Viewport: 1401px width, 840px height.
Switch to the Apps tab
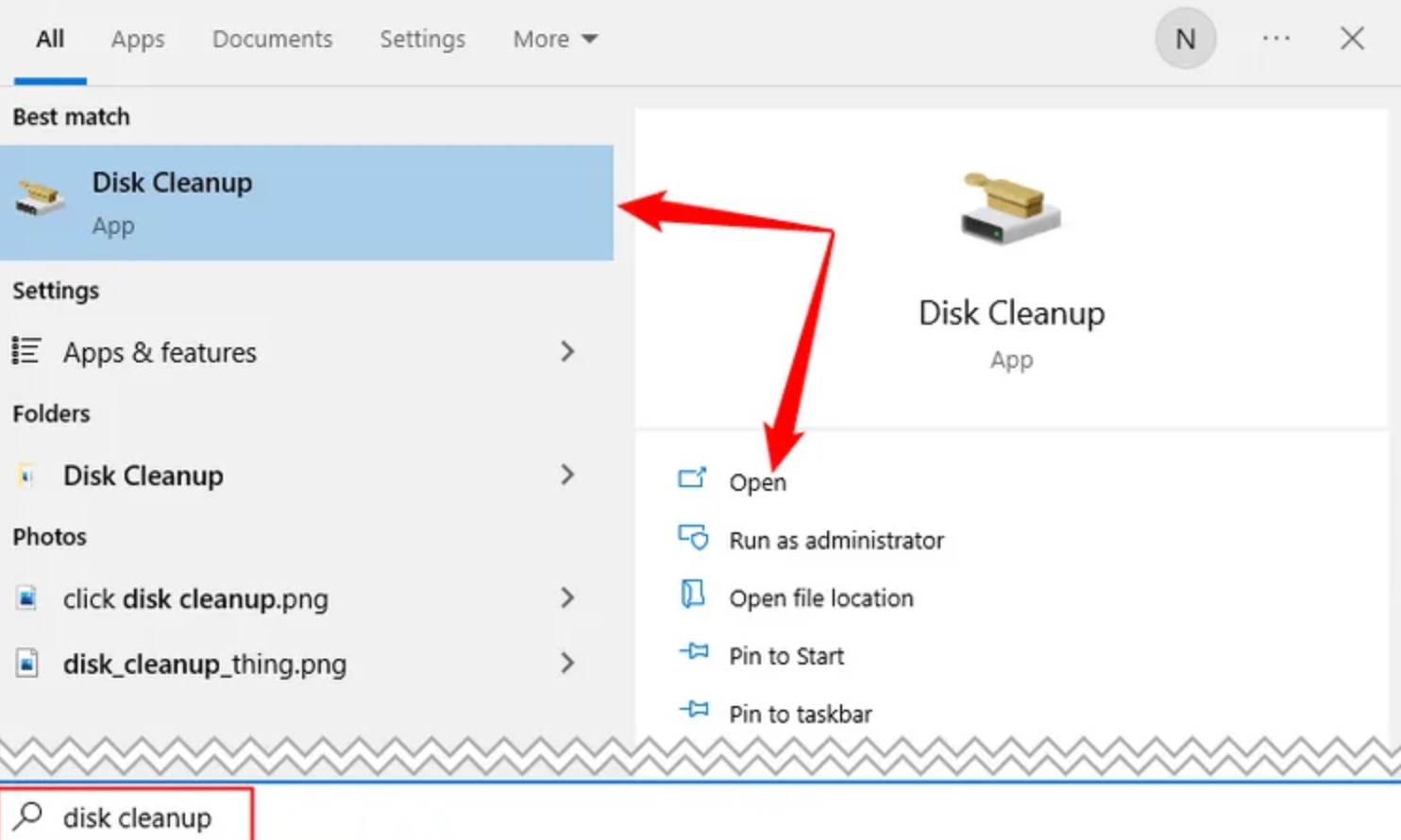pos(138,39)
